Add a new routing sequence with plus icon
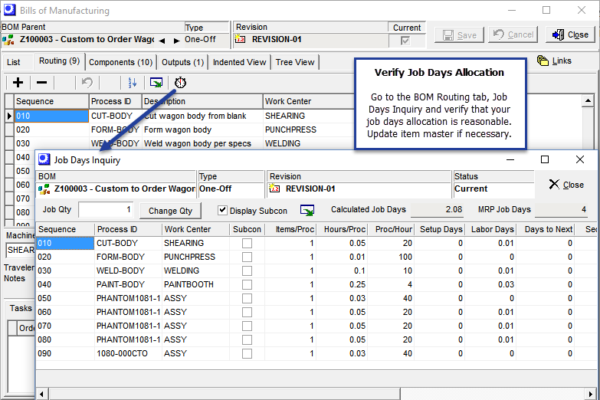The height and width of the screenshot is (400, 600). [18, 82]
